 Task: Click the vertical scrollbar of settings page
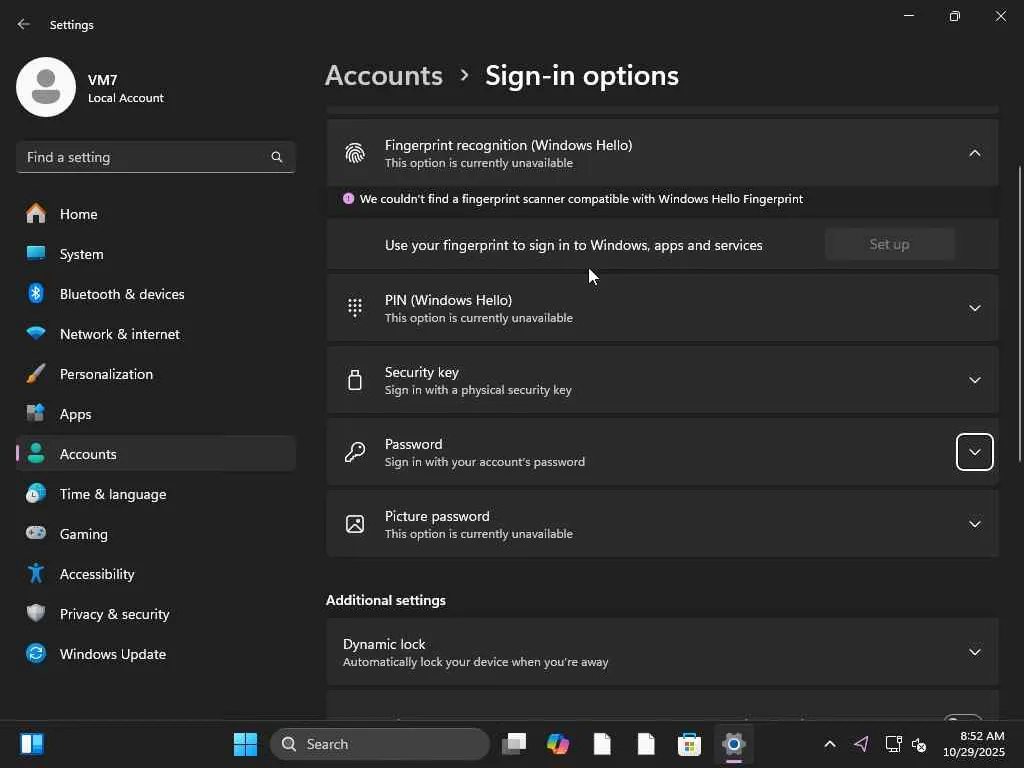[x=1019, y=313]
